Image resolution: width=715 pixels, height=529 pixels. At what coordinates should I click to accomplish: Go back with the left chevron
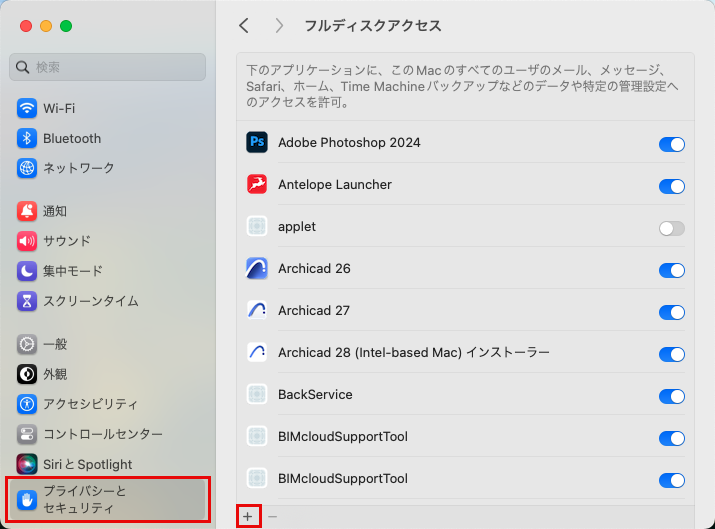tap(244, 26)
